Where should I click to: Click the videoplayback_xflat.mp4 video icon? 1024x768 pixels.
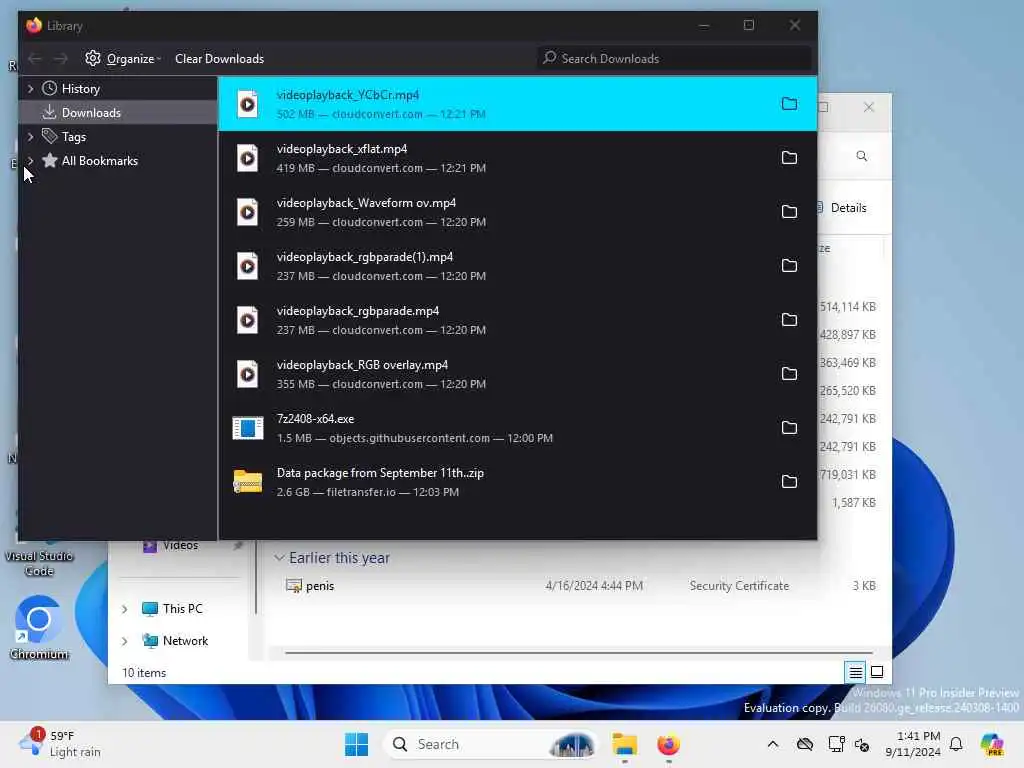click(x=248, y=158)
